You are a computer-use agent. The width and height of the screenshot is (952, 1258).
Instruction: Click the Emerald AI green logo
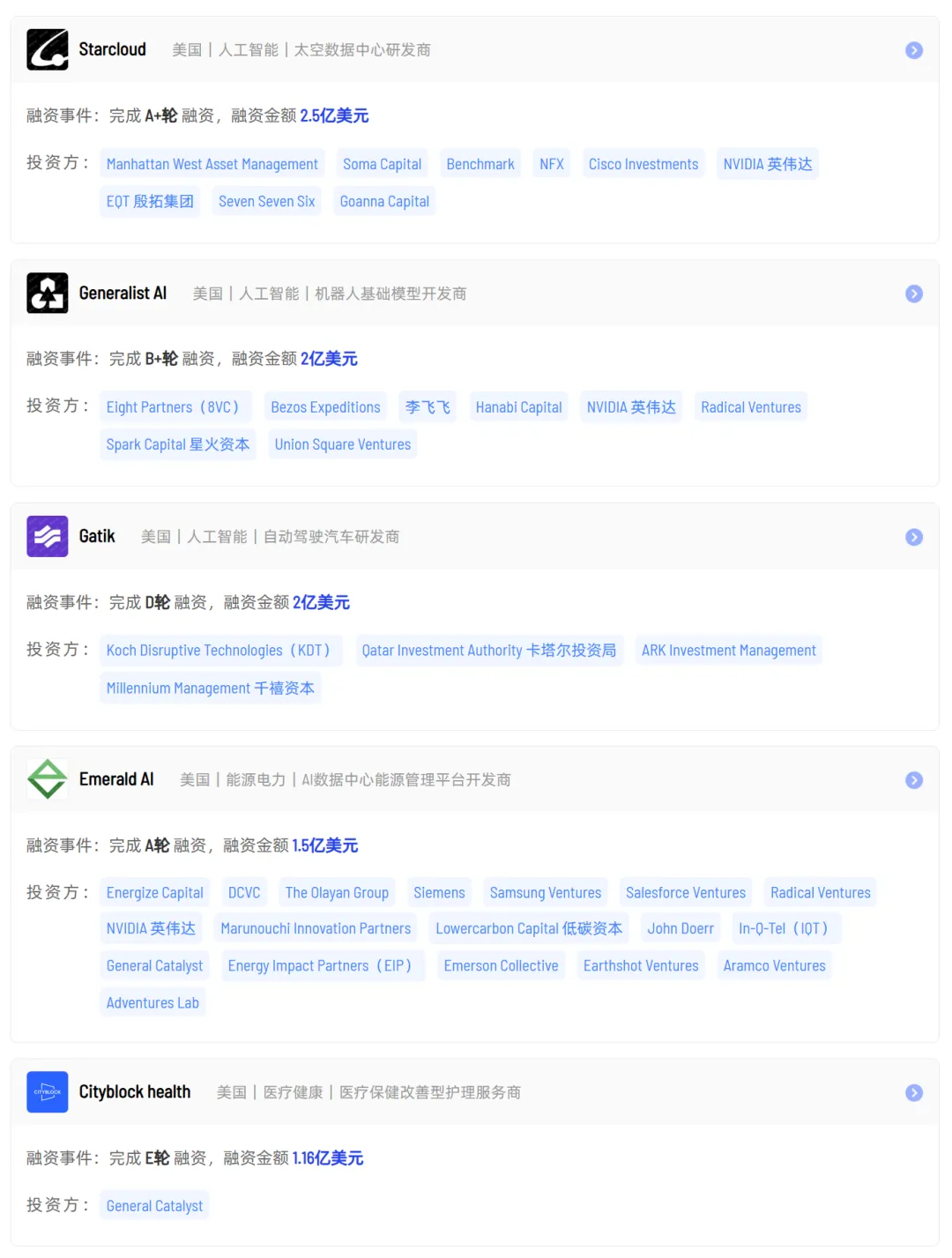click(x=48, y=779)
